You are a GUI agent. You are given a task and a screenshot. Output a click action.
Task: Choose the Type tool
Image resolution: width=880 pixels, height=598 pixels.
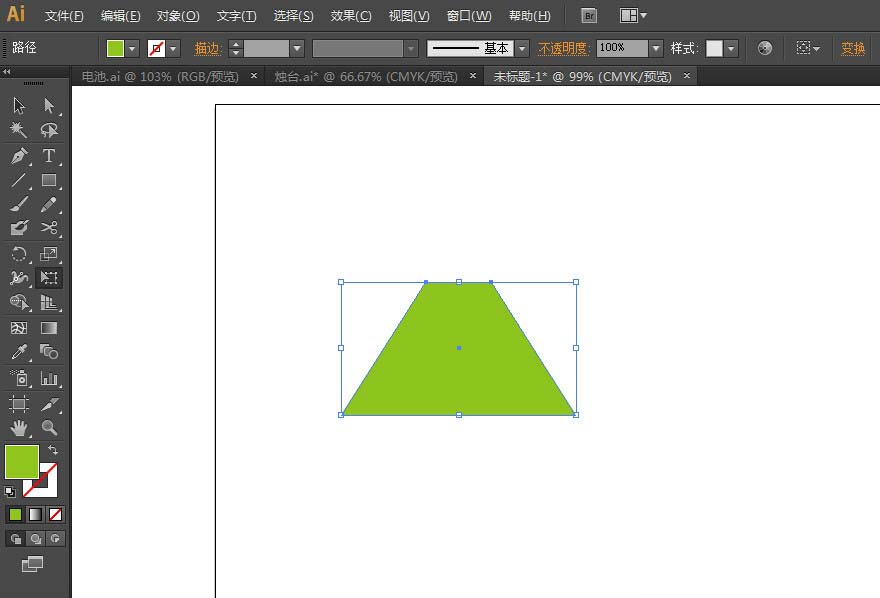click(x=49, y=156)
